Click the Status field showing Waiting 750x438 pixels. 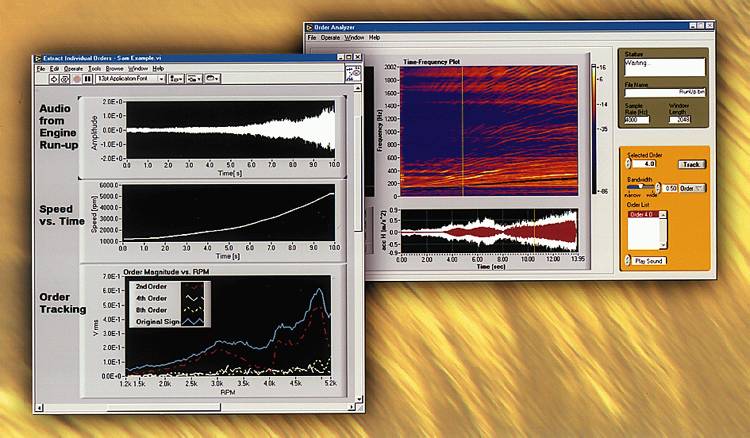pyautogui.click(x=664, y=67)
